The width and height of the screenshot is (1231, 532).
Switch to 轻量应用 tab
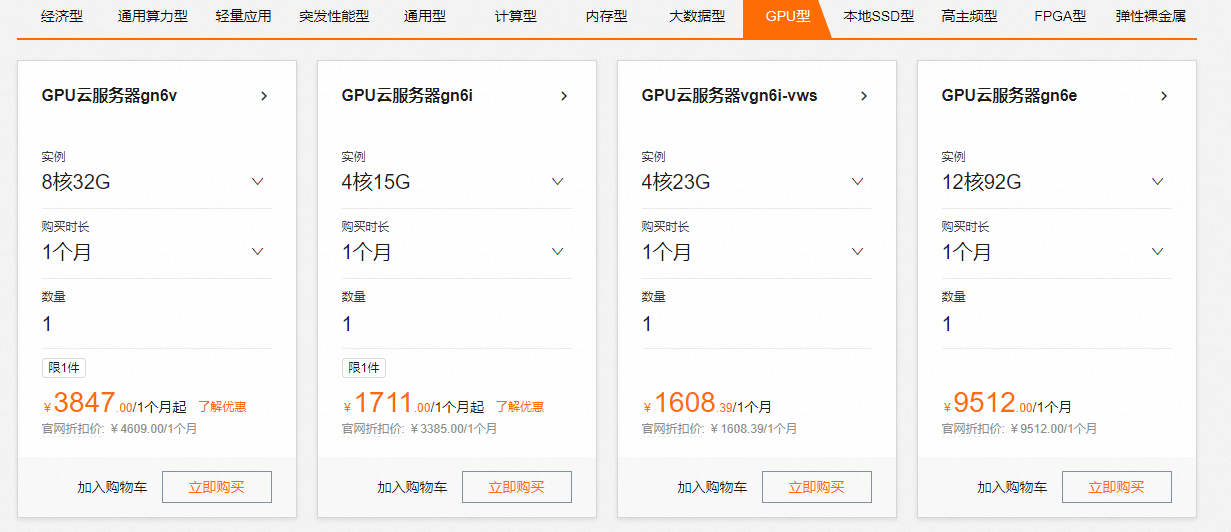(x=244, y=17)
